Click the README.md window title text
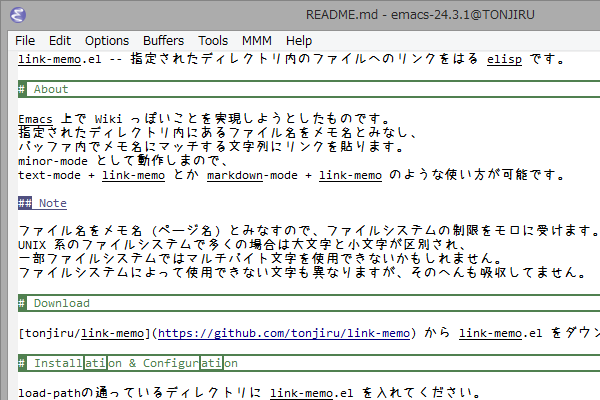The image size is (600, 400). [420, 15]
